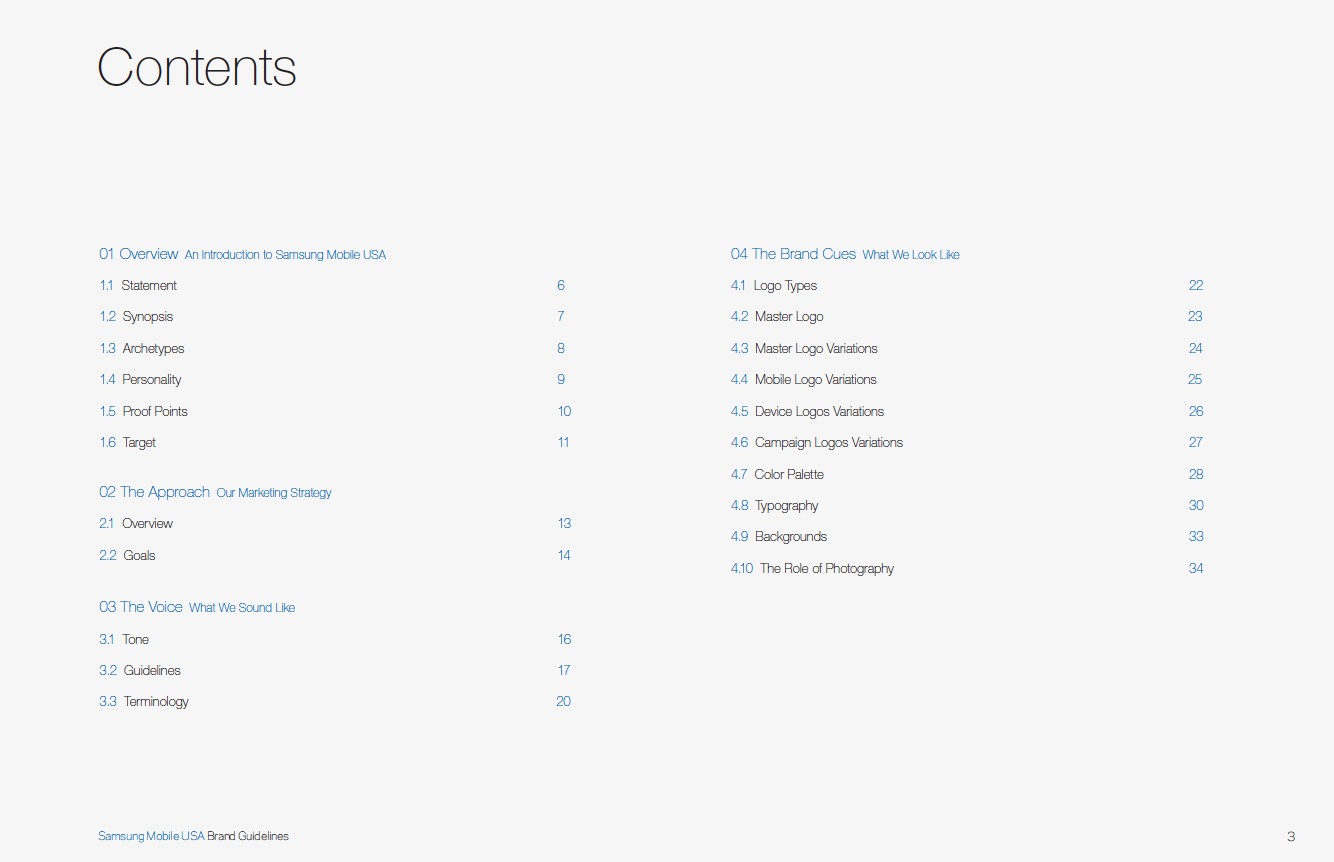Click page number 22 beside Logo Types
This screenshot has width=1334, height=862.
click(x=1196, y=285)
